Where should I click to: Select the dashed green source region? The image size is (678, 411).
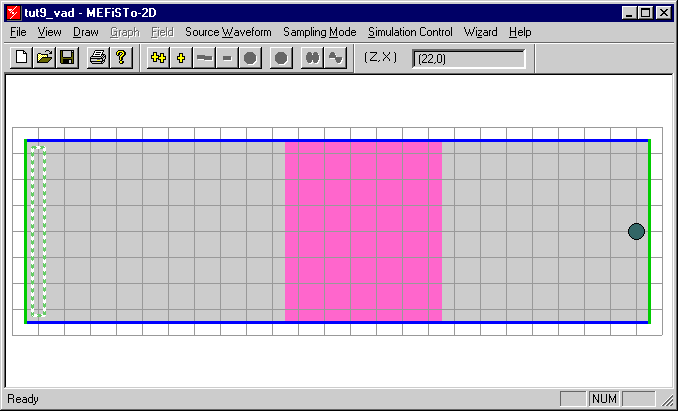pos(38,231)
